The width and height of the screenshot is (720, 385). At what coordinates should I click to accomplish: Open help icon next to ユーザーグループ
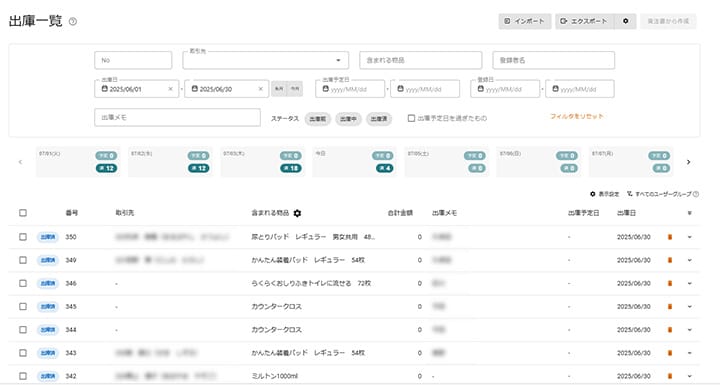coord(696,194)
